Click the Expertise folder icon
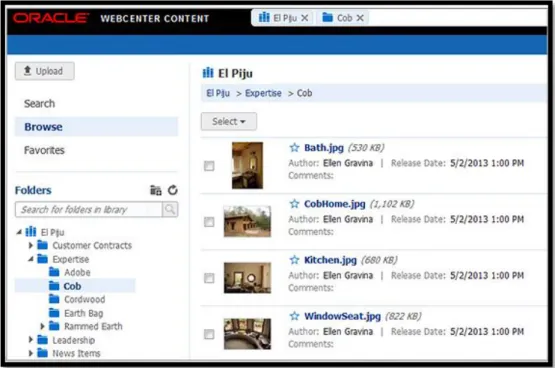This screenshot has width=555, height=368. (x=42, y=259)
